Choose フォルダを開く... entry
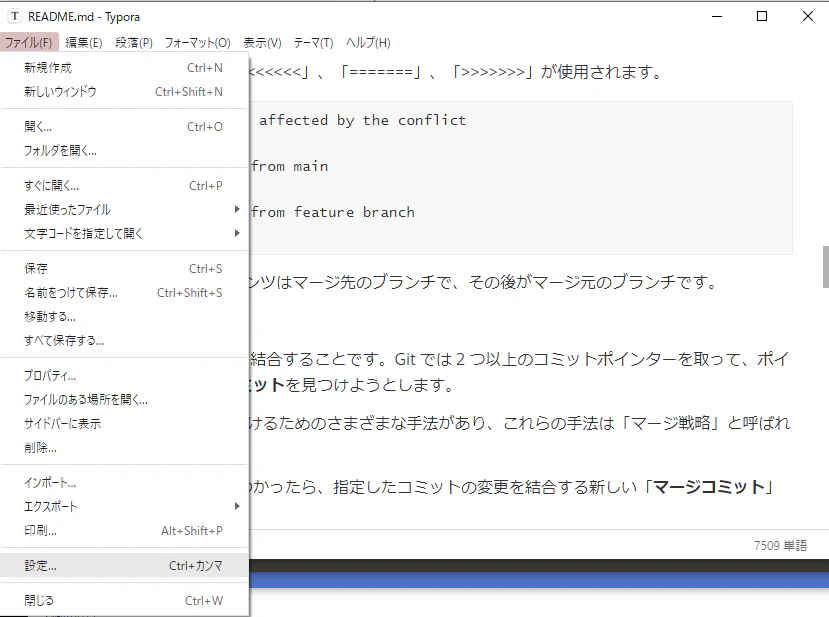 pyautogui.click(x=124, y=151)
